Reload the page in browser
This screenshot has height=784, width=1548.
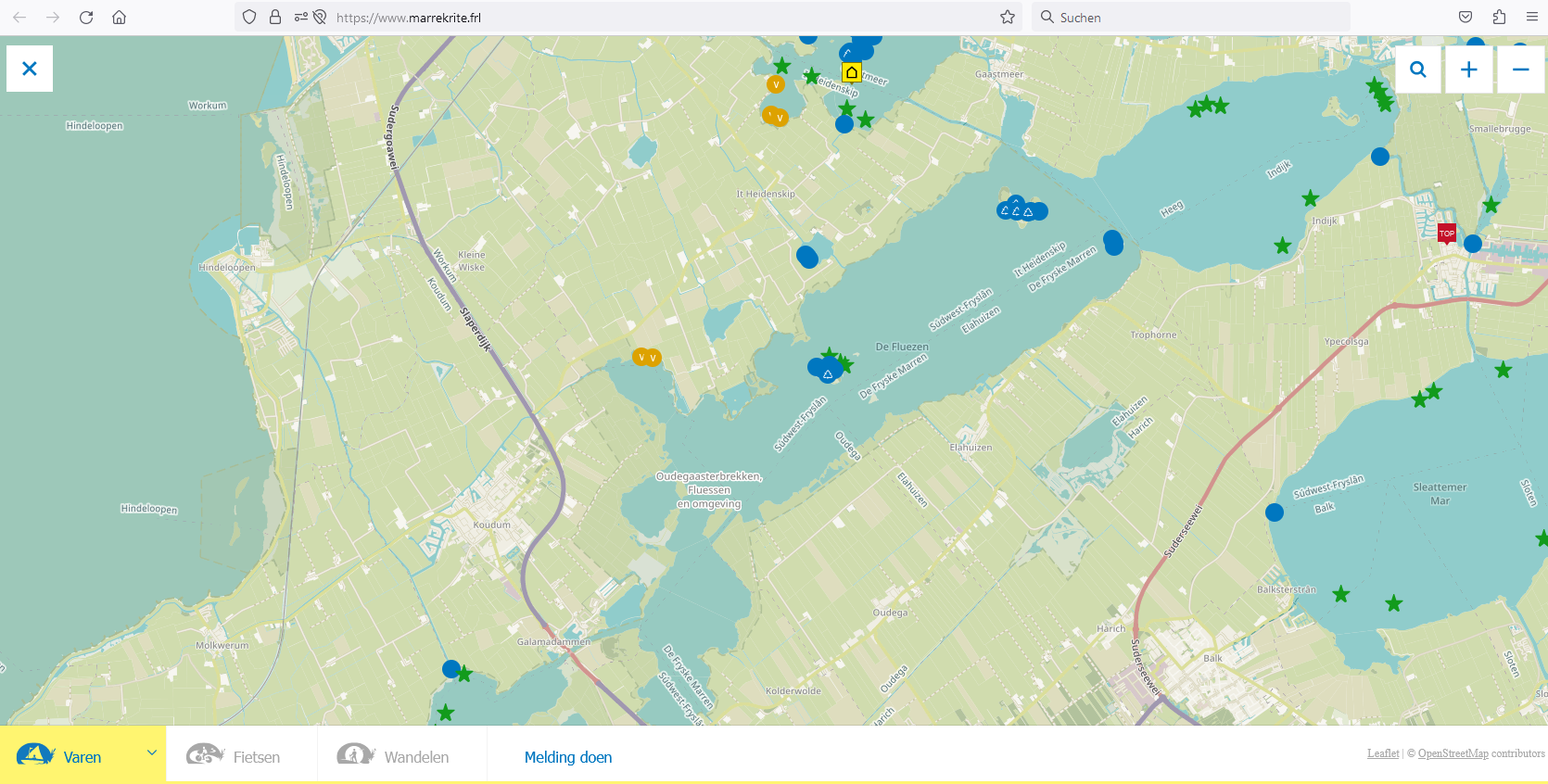click(86, 18)
